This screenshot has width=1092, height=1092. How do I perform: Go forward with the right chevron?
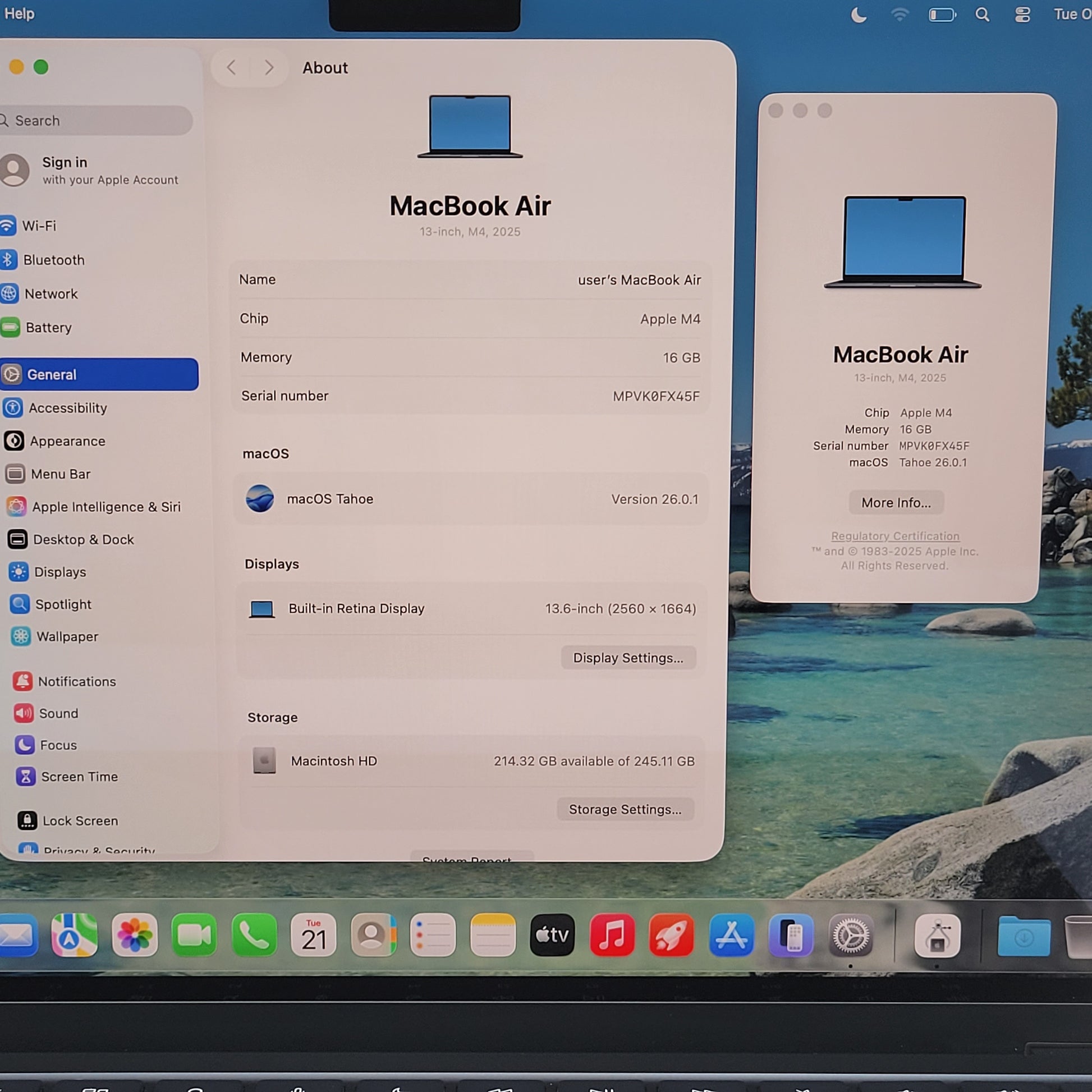(x=269, y=68)
